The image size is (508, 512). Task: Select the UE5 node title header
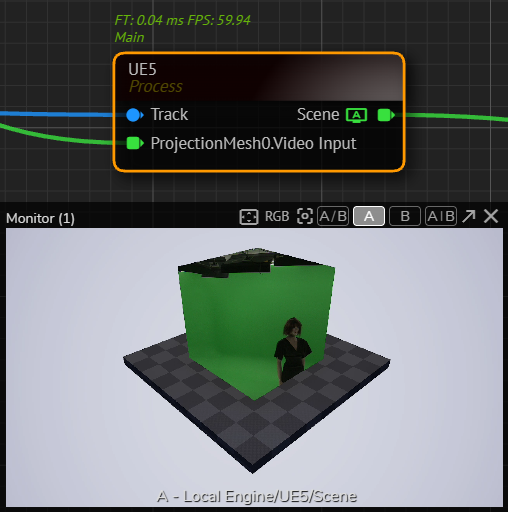(x=259, y=77)
